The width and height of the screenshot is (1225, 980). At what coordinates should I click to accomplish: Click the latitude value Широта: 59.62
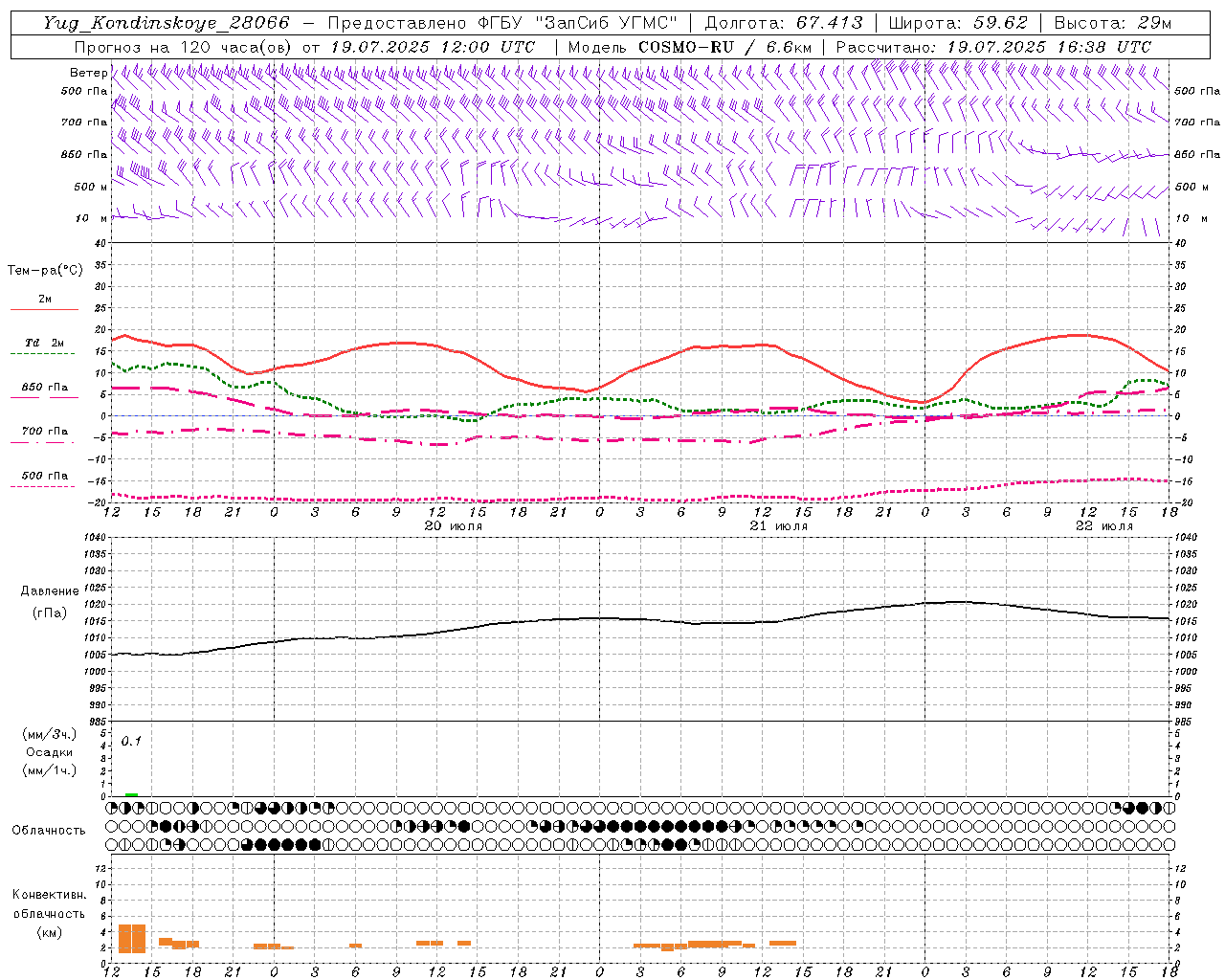click(958, 23)
